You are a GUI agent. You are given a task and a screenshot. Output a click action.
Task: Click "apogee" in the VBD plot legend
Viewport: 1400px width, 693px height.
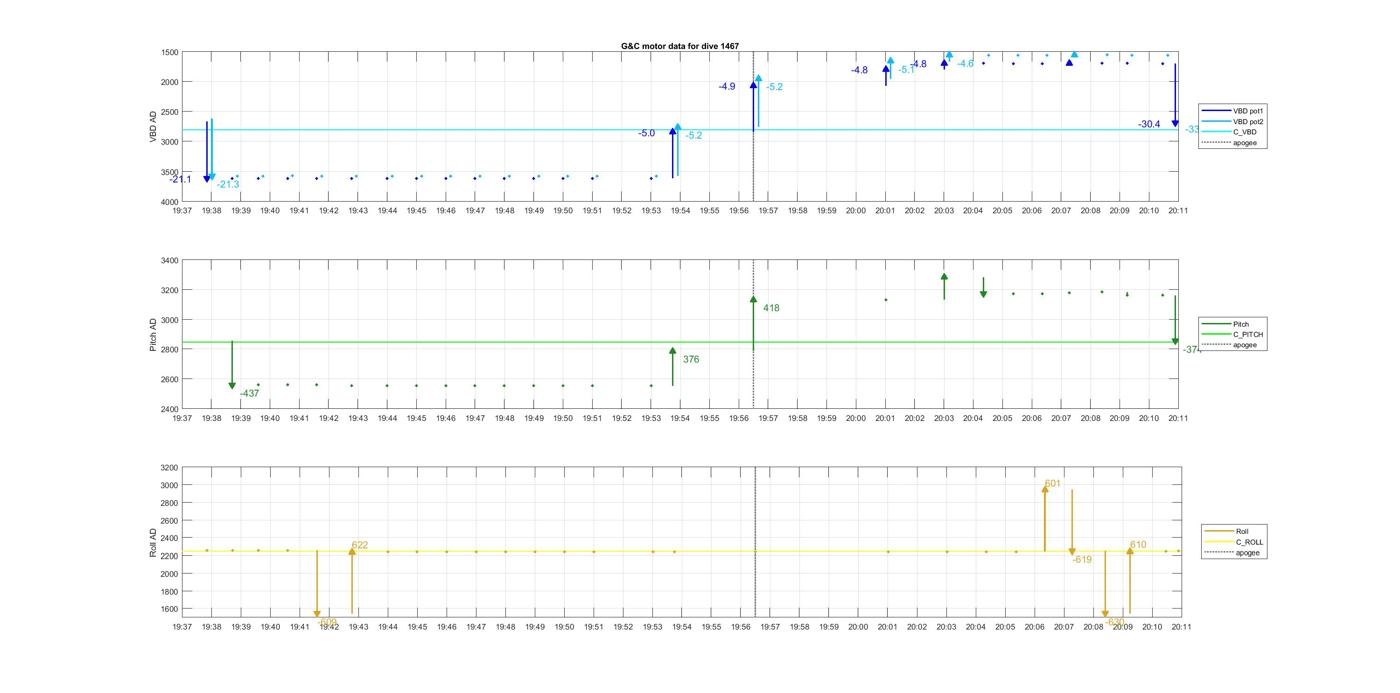[x=1228, y=142]
